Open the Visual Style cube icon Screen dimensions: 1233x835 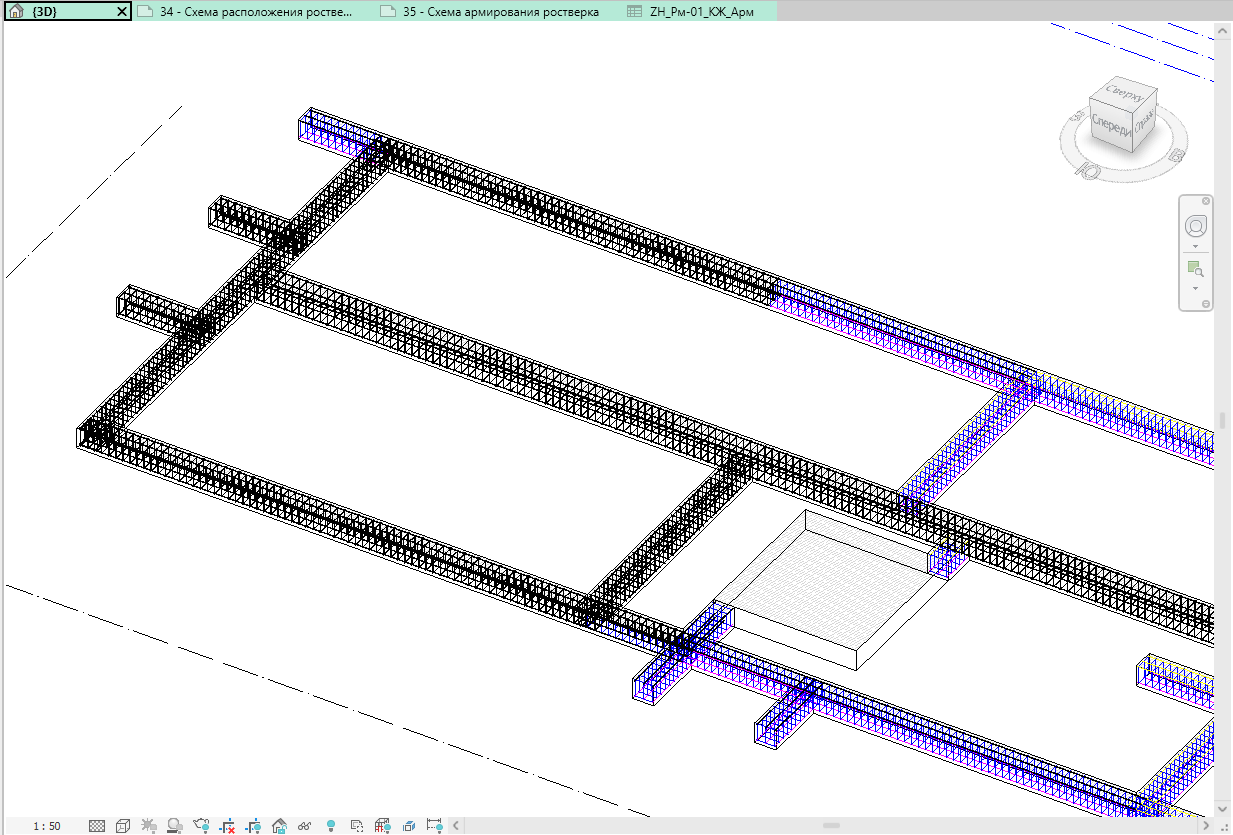pyautogui.click(x=123, y=826)
